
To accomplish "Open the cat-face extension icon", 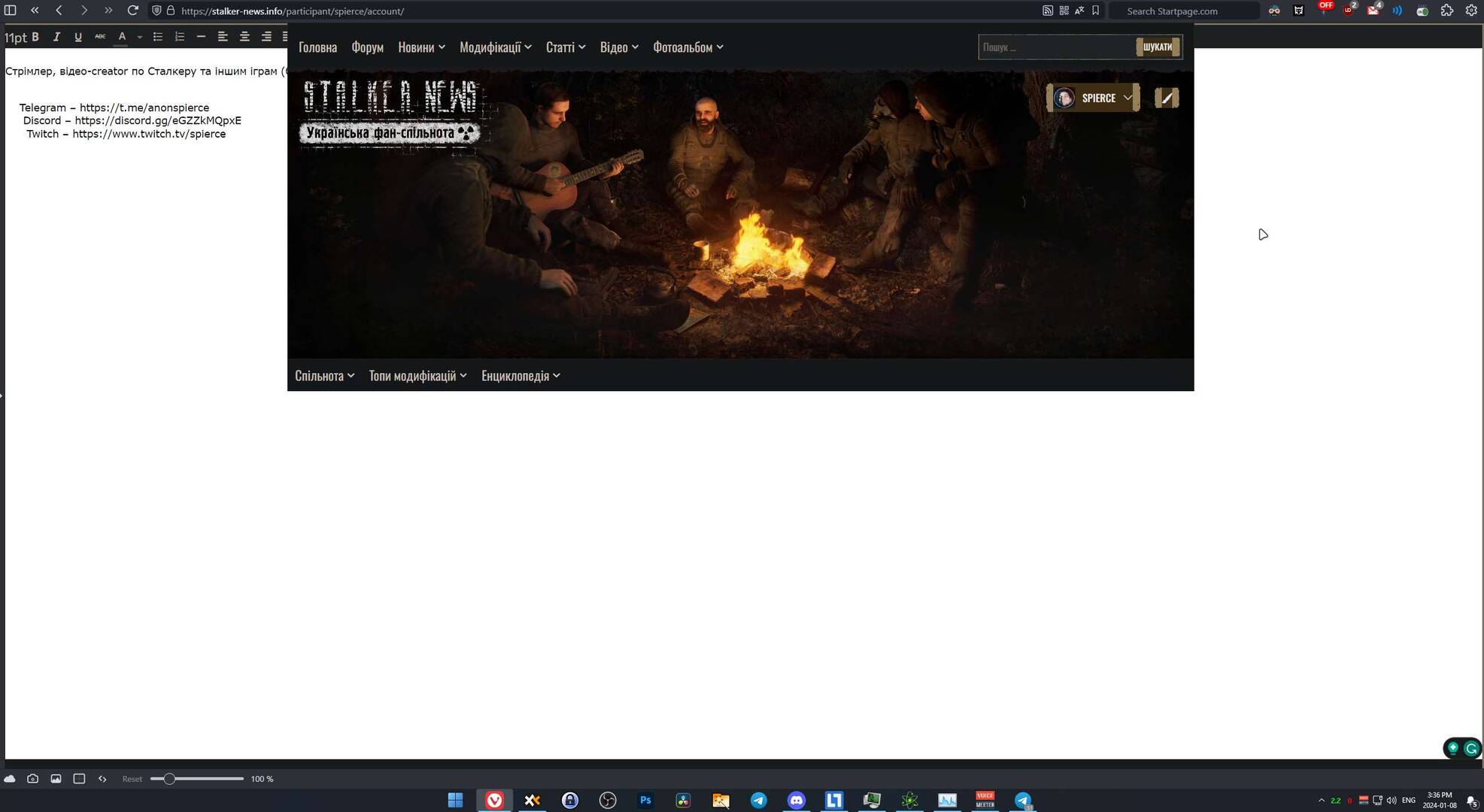I will click(1299, 11).
